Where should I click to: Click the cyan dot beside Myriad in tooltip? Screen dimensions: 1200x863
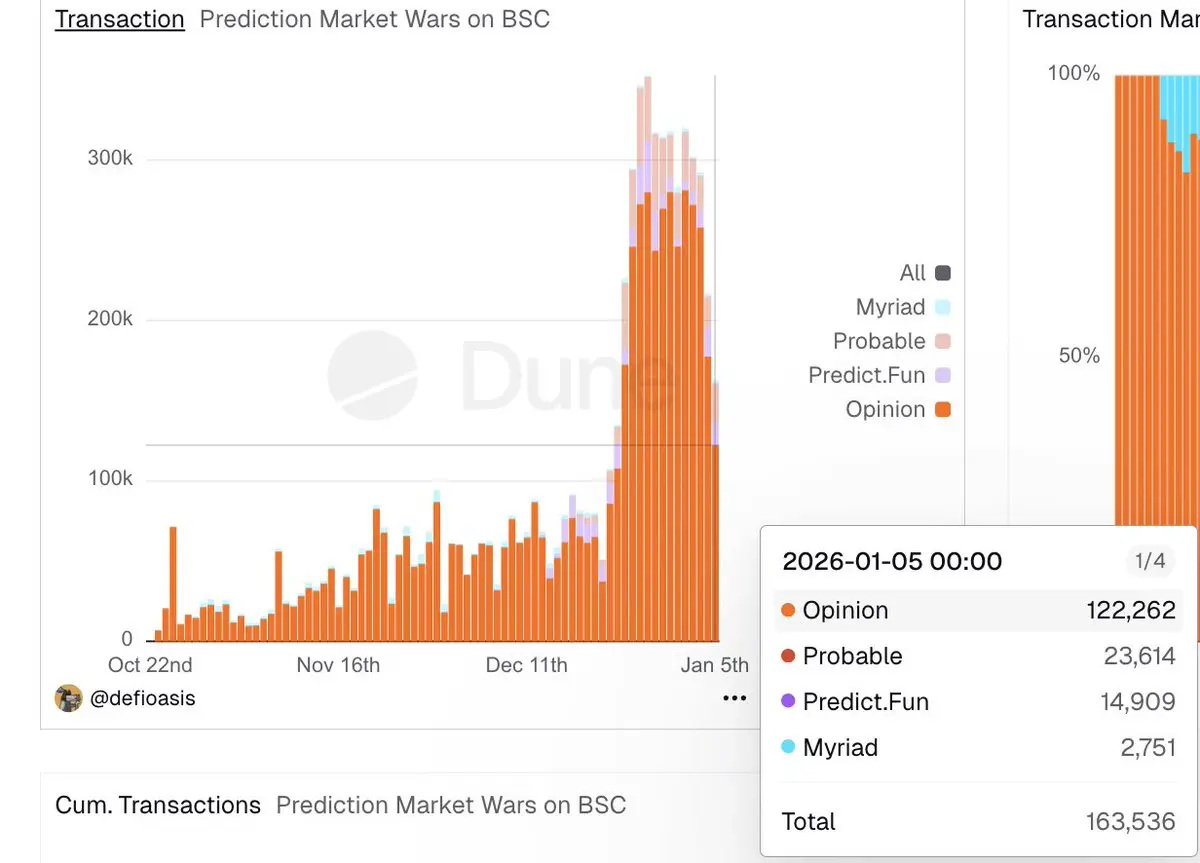(x=788, y=748)
